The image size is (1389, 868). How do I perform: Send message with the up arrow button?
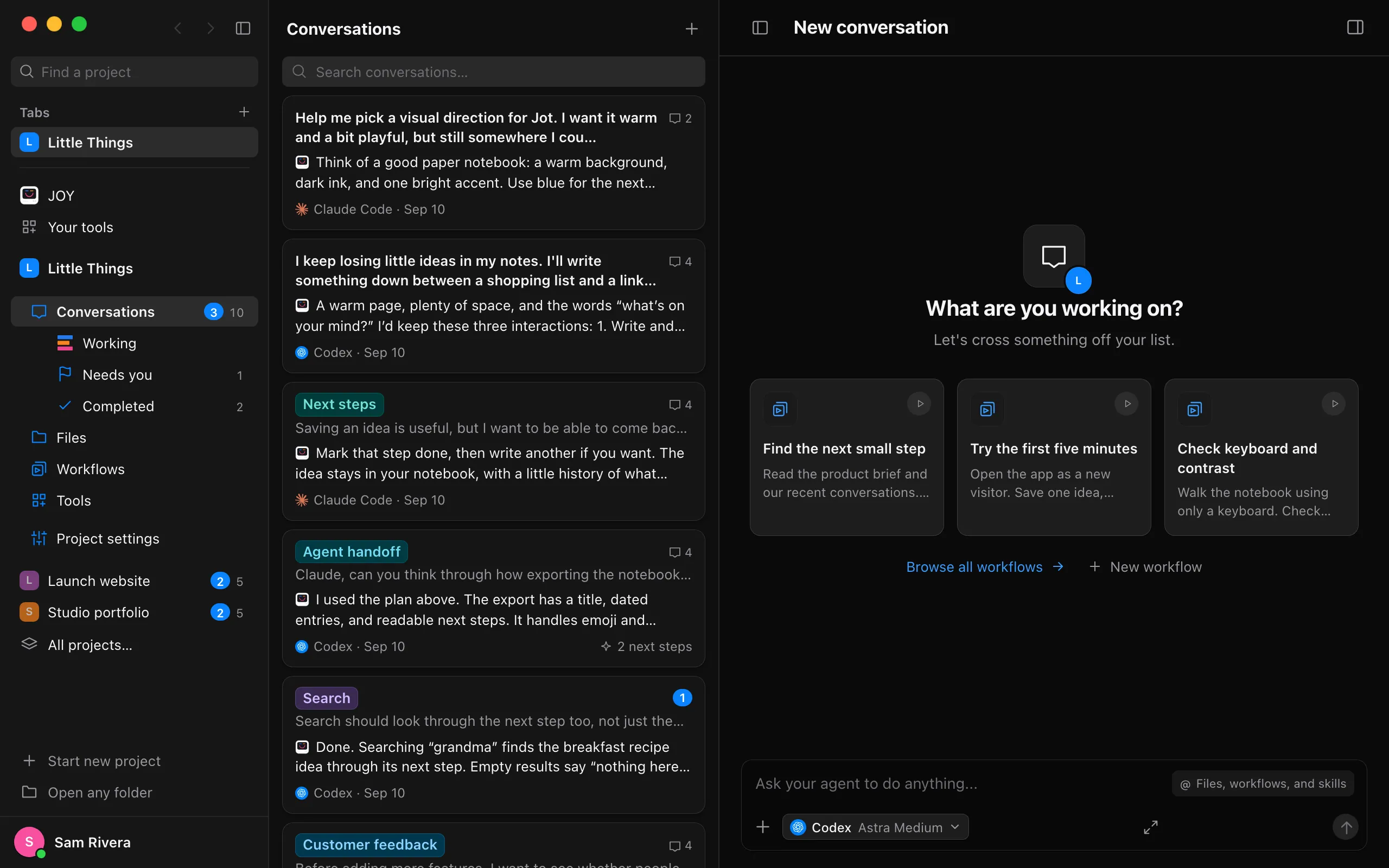pos(1346,827)
